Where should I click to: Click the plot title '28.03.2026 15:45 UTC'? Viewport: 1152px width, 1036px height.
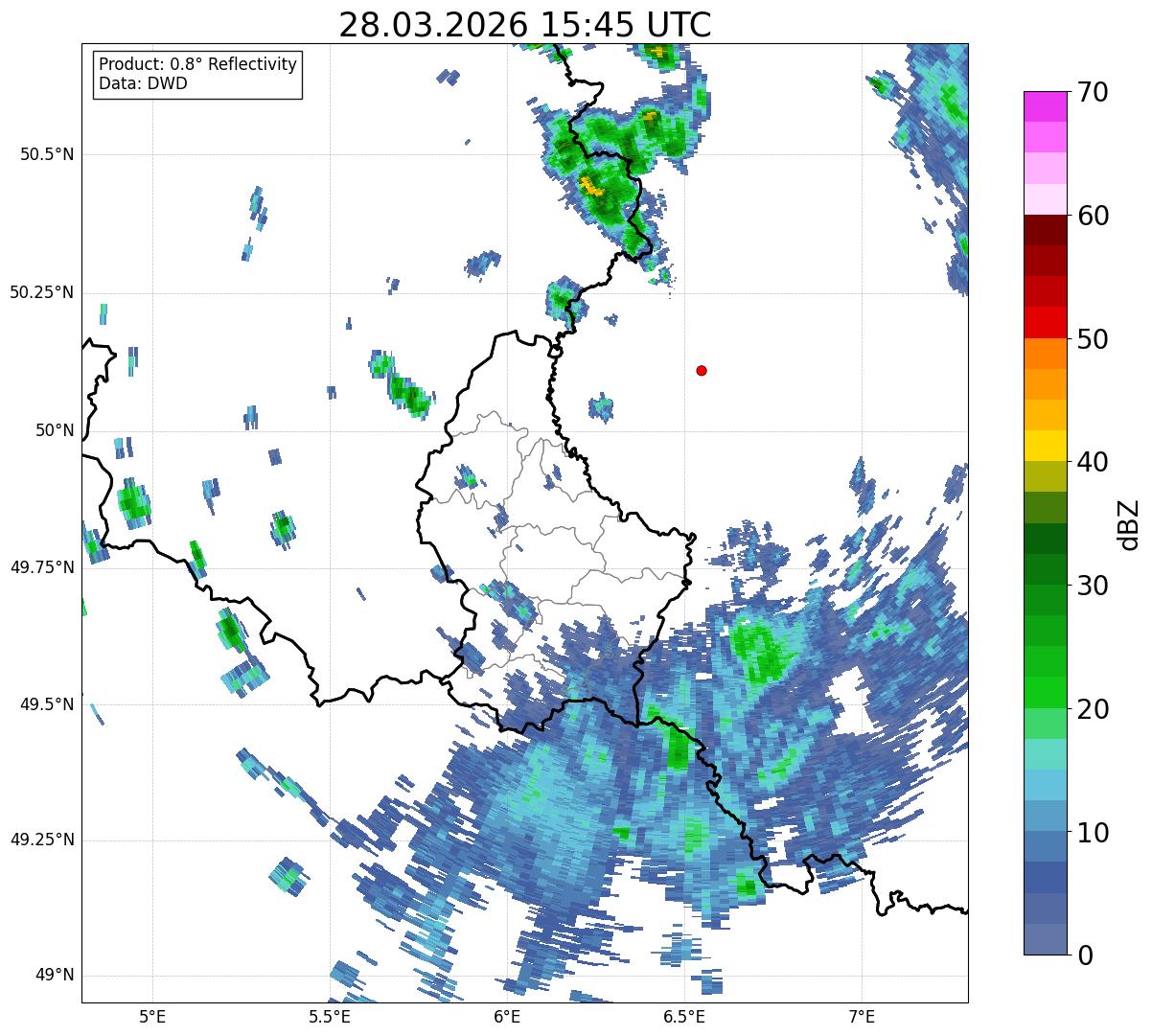click(x=525, y=24)
